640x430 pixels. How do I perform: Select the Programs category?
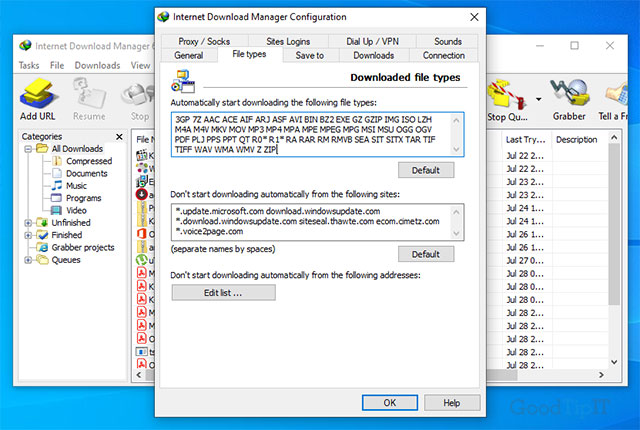click(x=83, y=198)
